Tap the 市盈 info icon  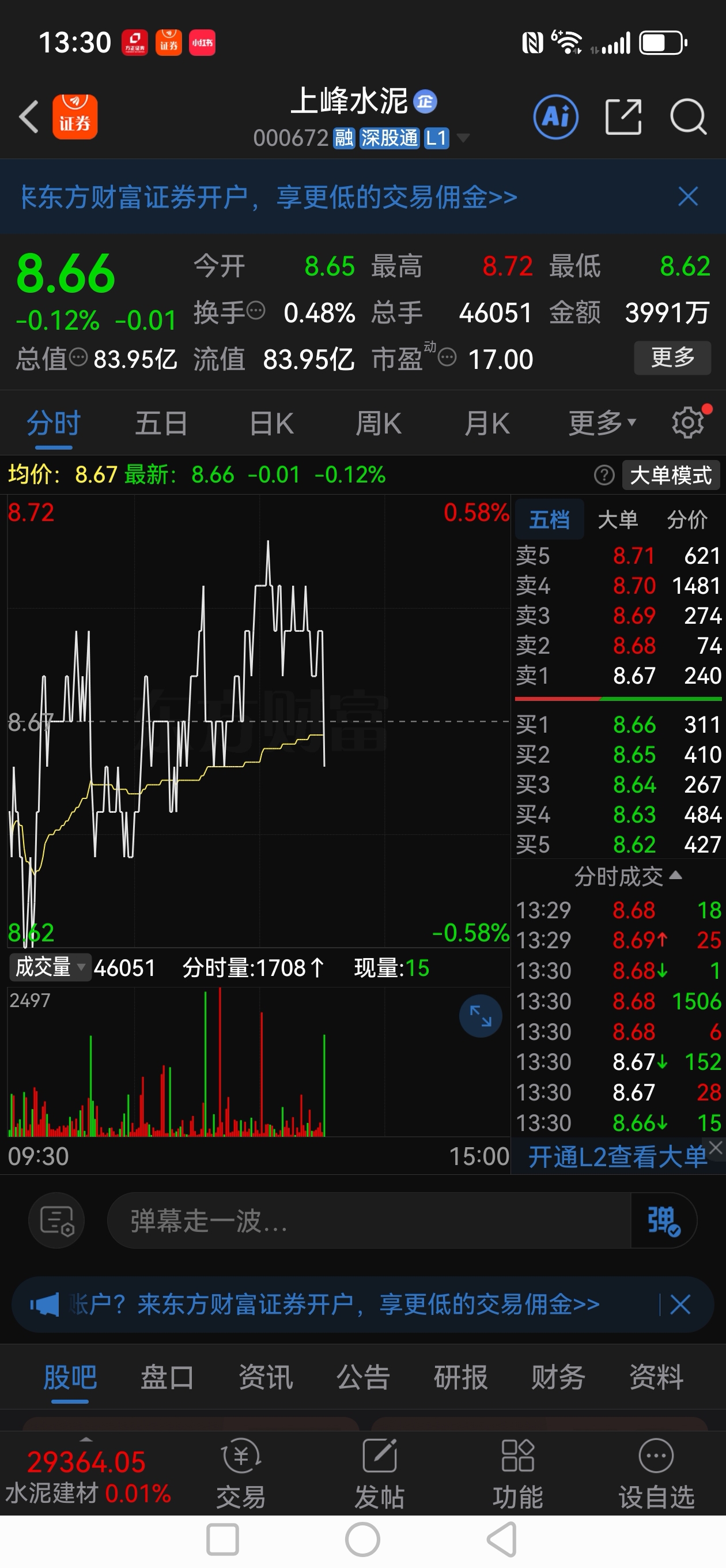click(447, 357)
